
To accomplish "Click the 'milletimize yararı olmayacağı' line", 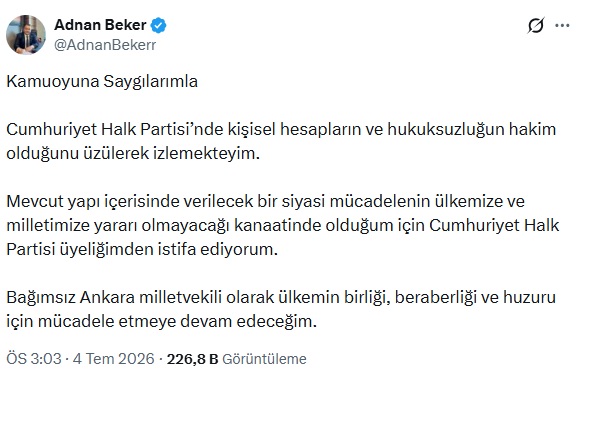I will (x=117, y=226).
